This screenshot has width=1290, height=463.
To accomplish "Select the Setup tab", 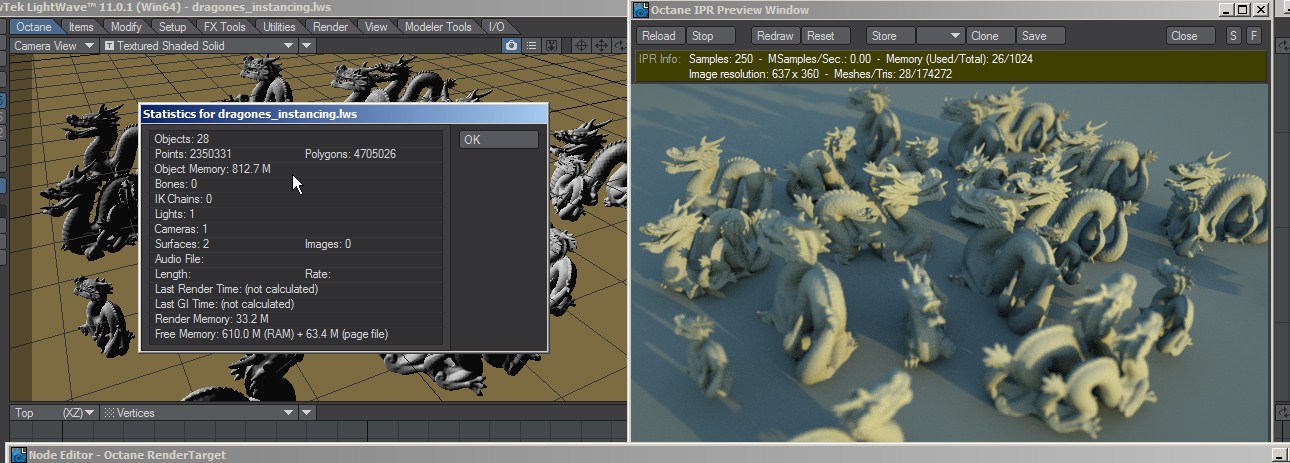I will click(x=172, y=27).
